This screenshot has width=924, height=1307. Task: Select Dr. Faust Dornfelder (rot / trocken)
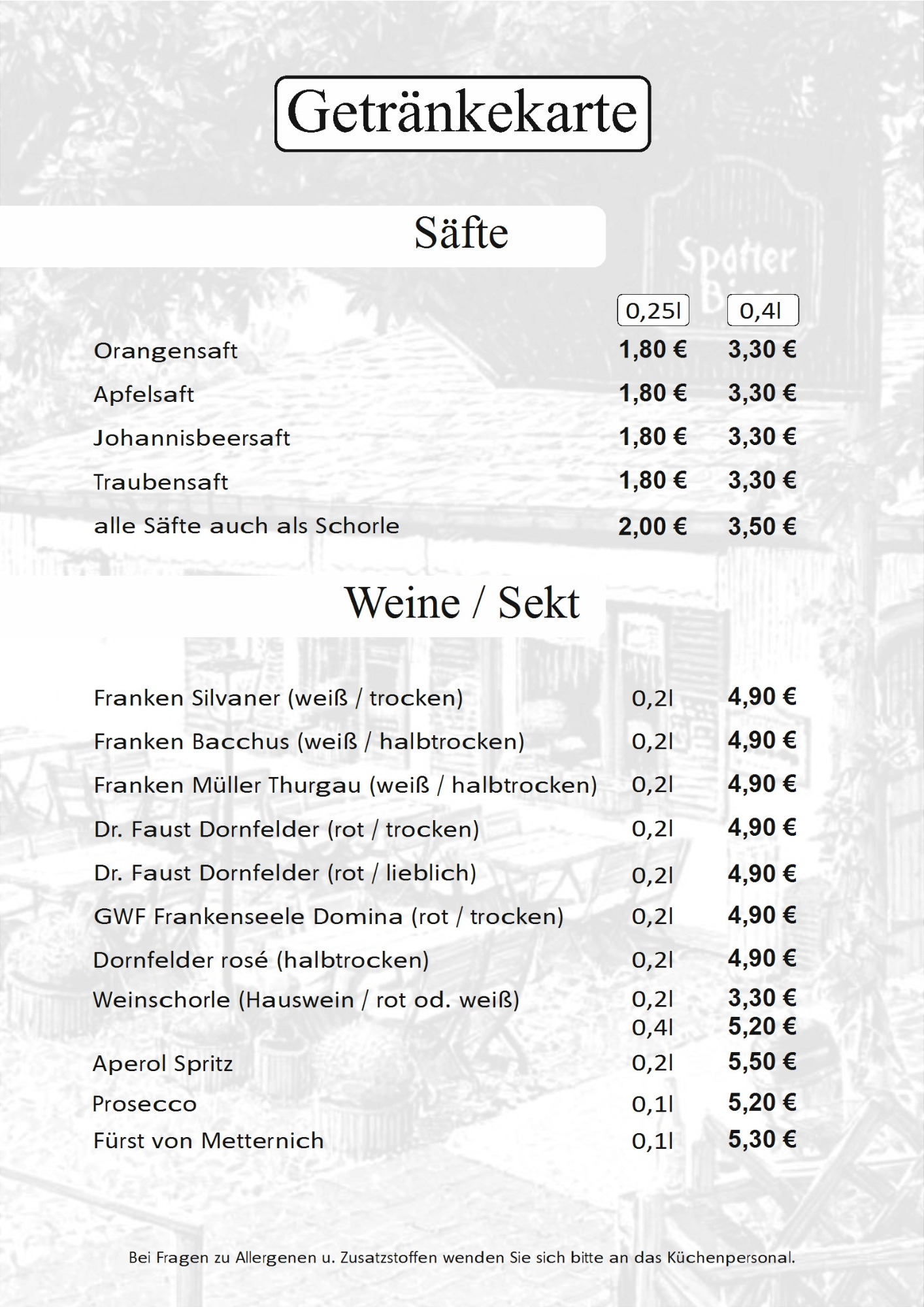coord(286,829)
